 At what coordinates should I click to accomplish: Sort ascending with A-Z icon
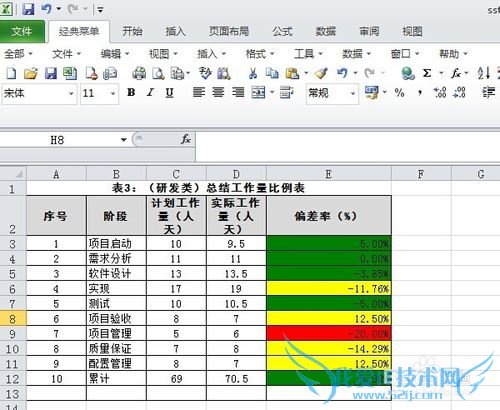click(x=483, y=73)
